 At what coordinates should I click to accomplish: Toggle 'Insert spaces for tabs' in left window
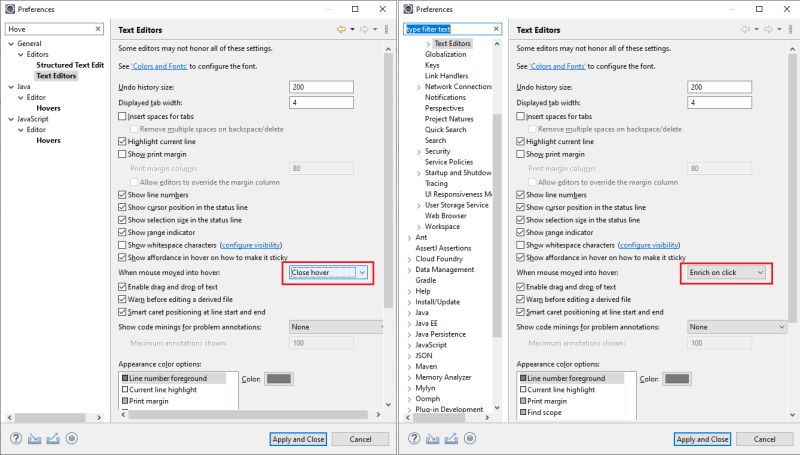(122, 116)
